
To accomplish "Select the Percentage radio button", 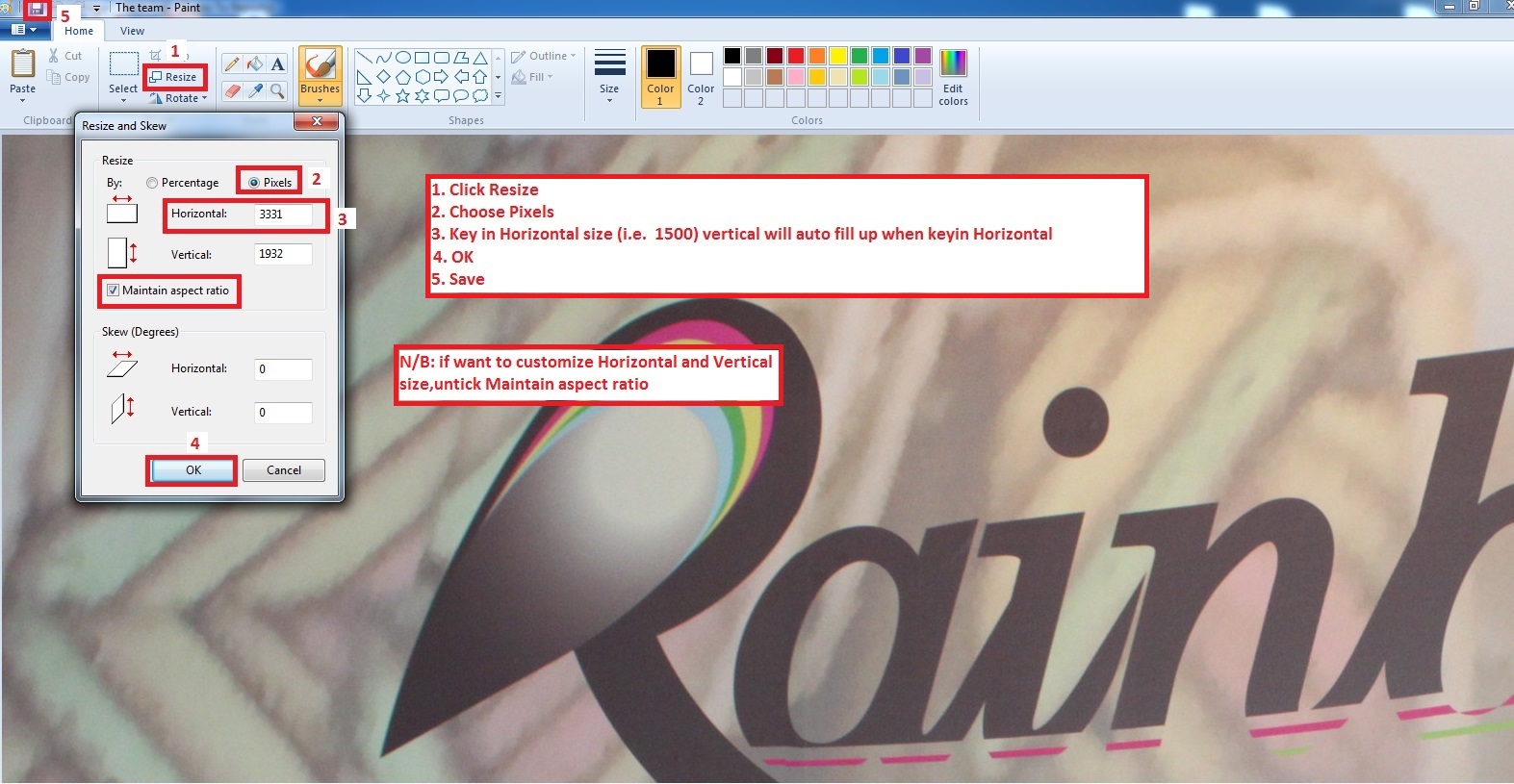I will click(x=152, y=183).
